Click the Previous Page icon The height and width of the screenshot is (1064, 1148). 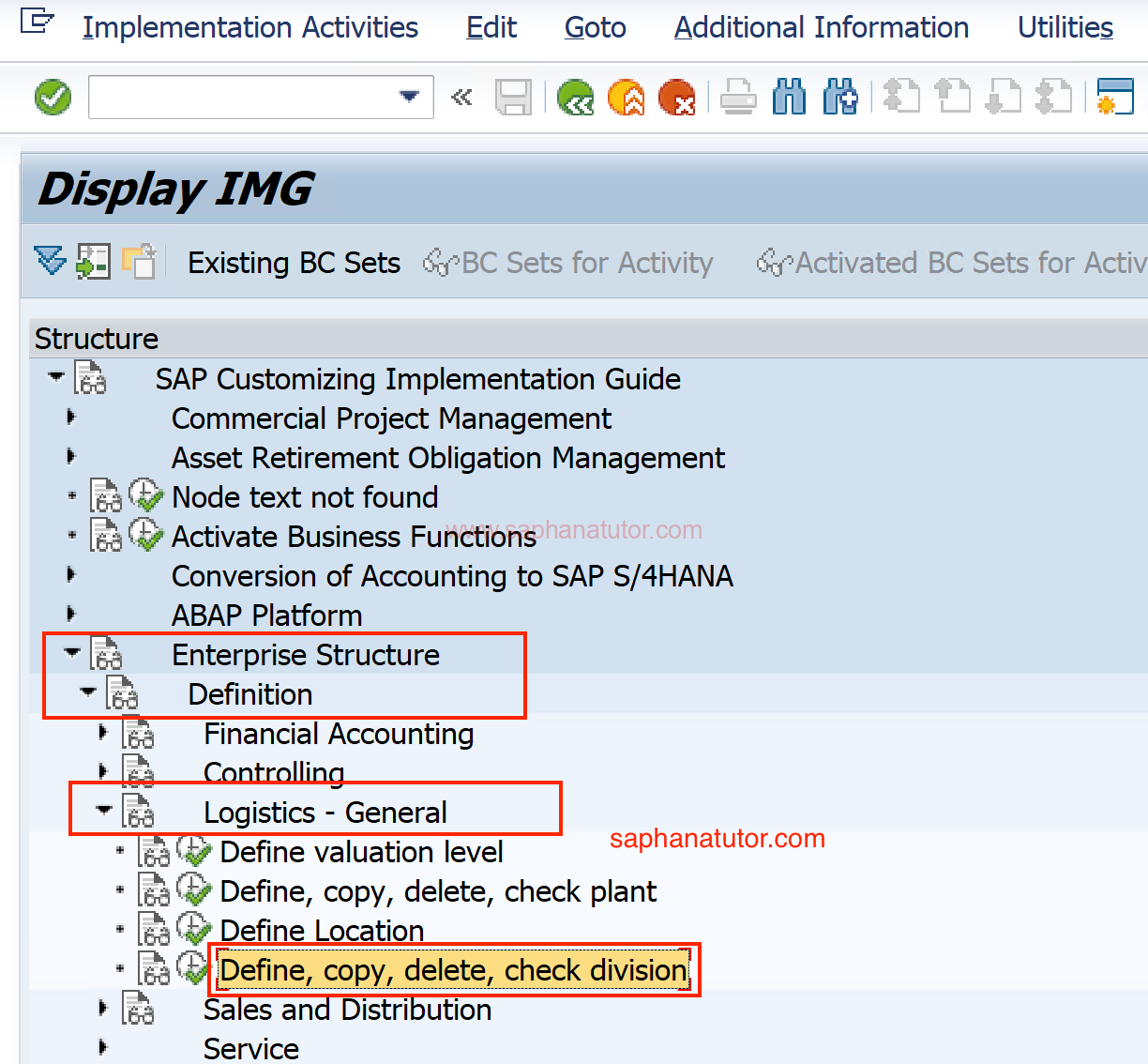tap(953, 98)
